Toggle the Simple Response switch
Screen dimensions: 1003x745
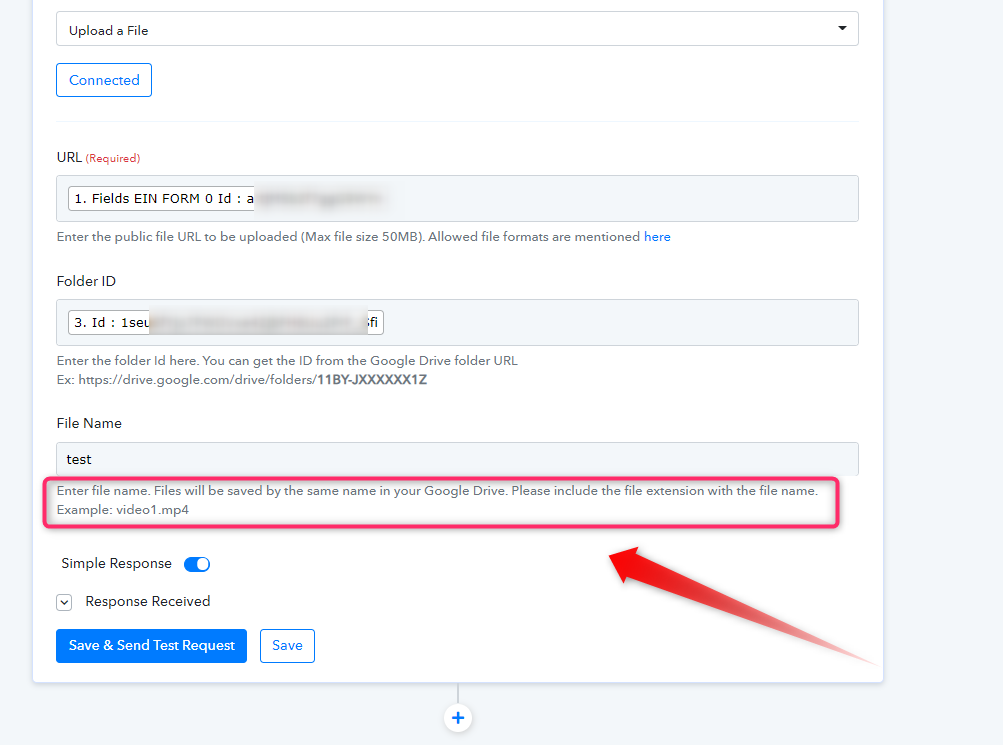197,564
